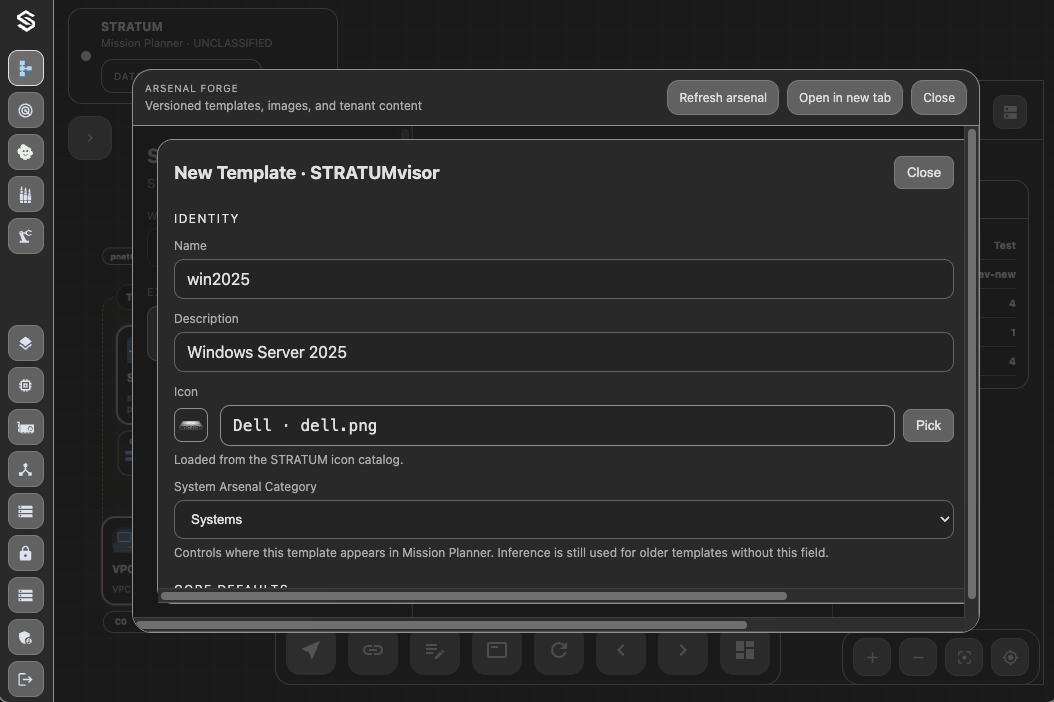Click the Arsenal Forge vertical scrollbar
1054x702 pixels.
point(971,363)
